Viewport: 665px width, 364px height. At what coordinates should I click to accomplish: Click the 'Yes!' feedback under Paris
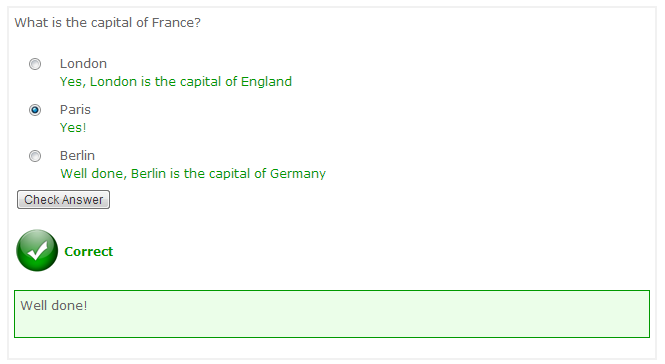click(73, 128)
